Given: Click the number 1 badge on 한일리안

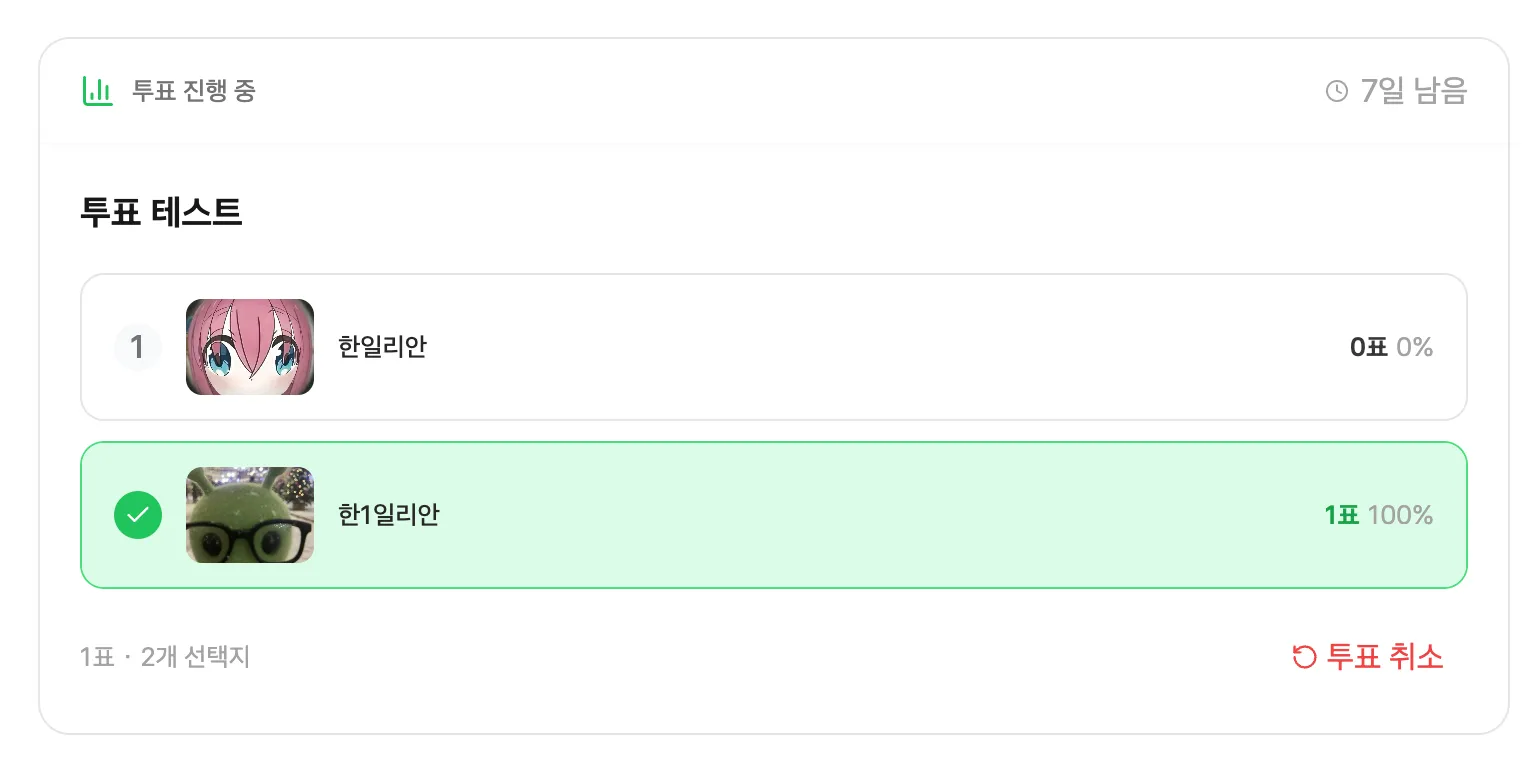Looking at the screenshot, I should (x=138, y=347).
